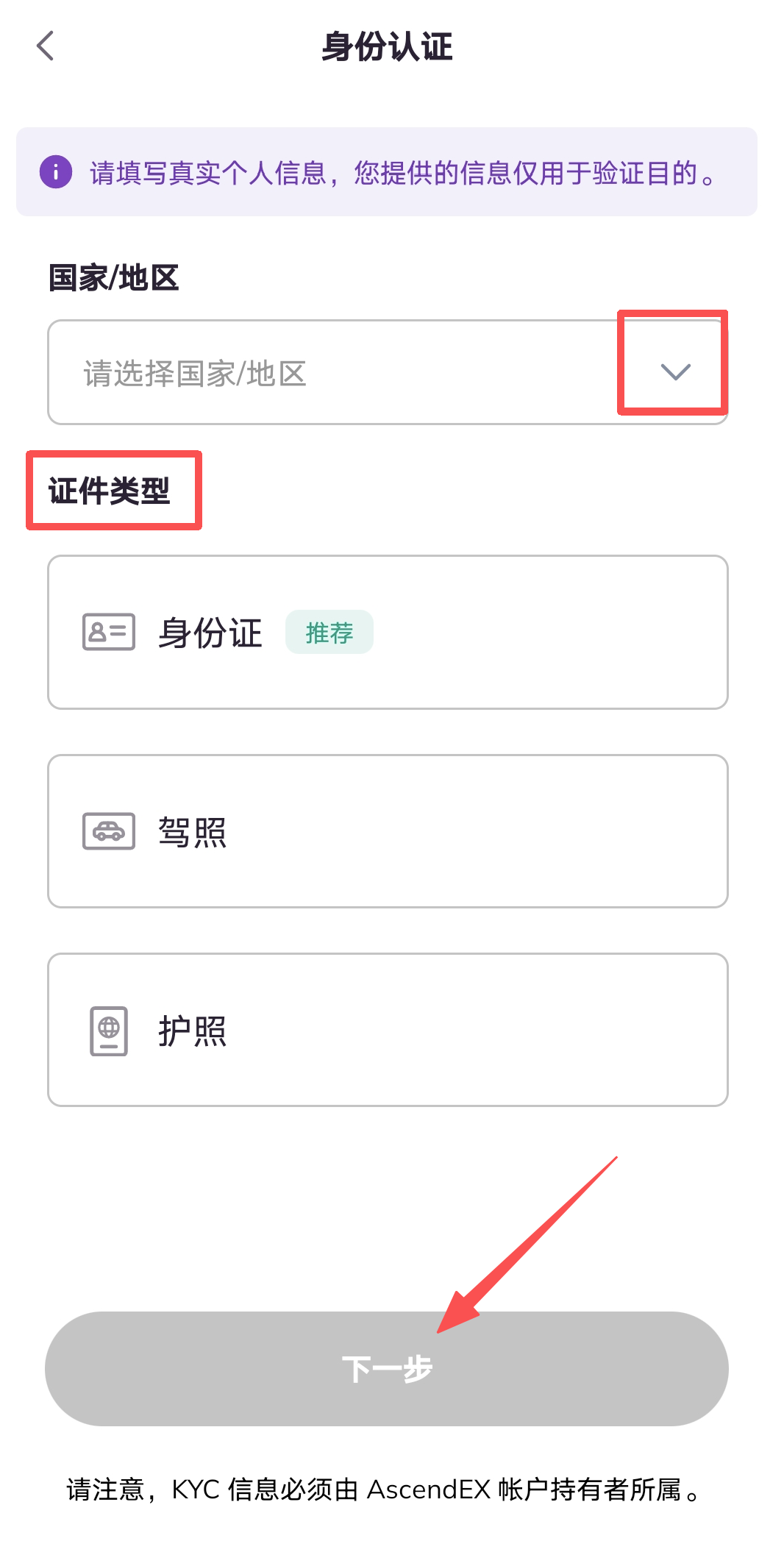
Task: Click the 国家/地区 field label
Action: 114,278
